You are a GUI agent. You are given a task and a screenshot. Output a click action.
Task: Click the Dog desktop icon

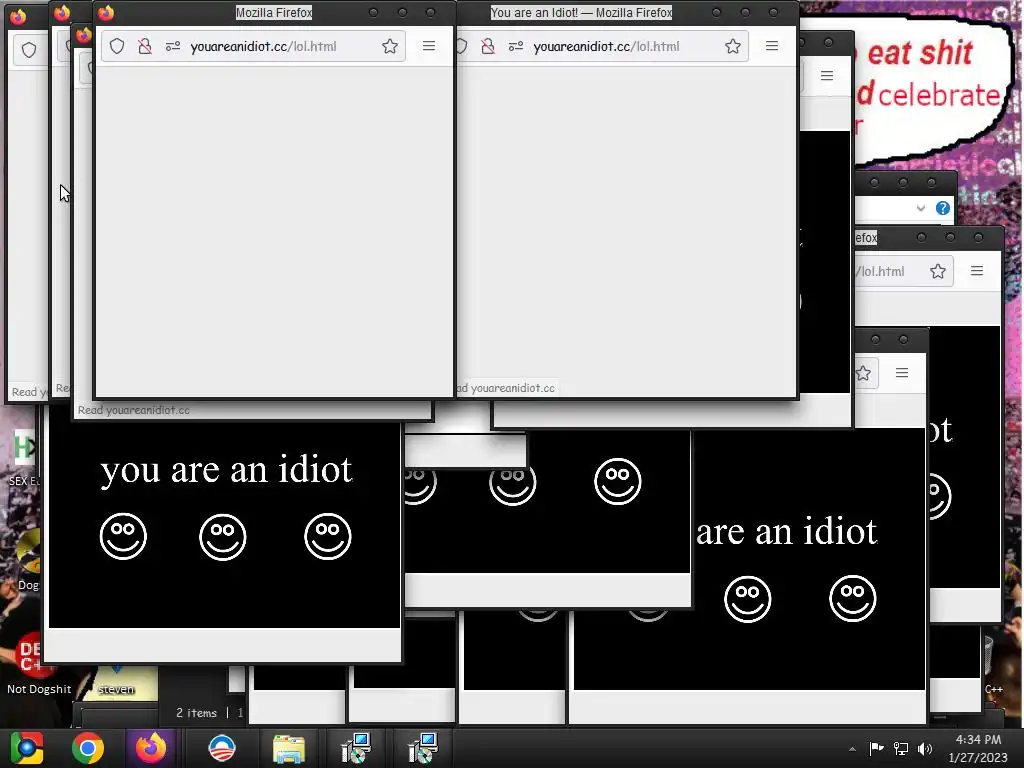(x=27, y=560)
